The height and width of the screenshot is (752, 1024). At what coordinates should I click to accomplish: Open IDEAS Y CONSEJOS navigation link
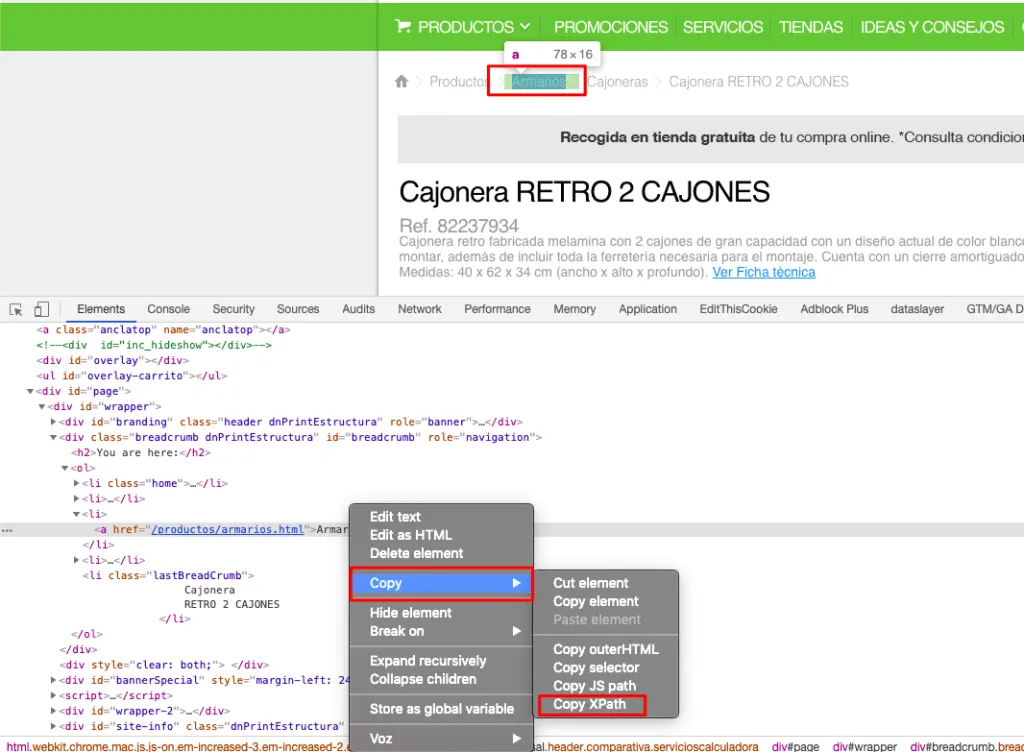click(x=932, y=27)
